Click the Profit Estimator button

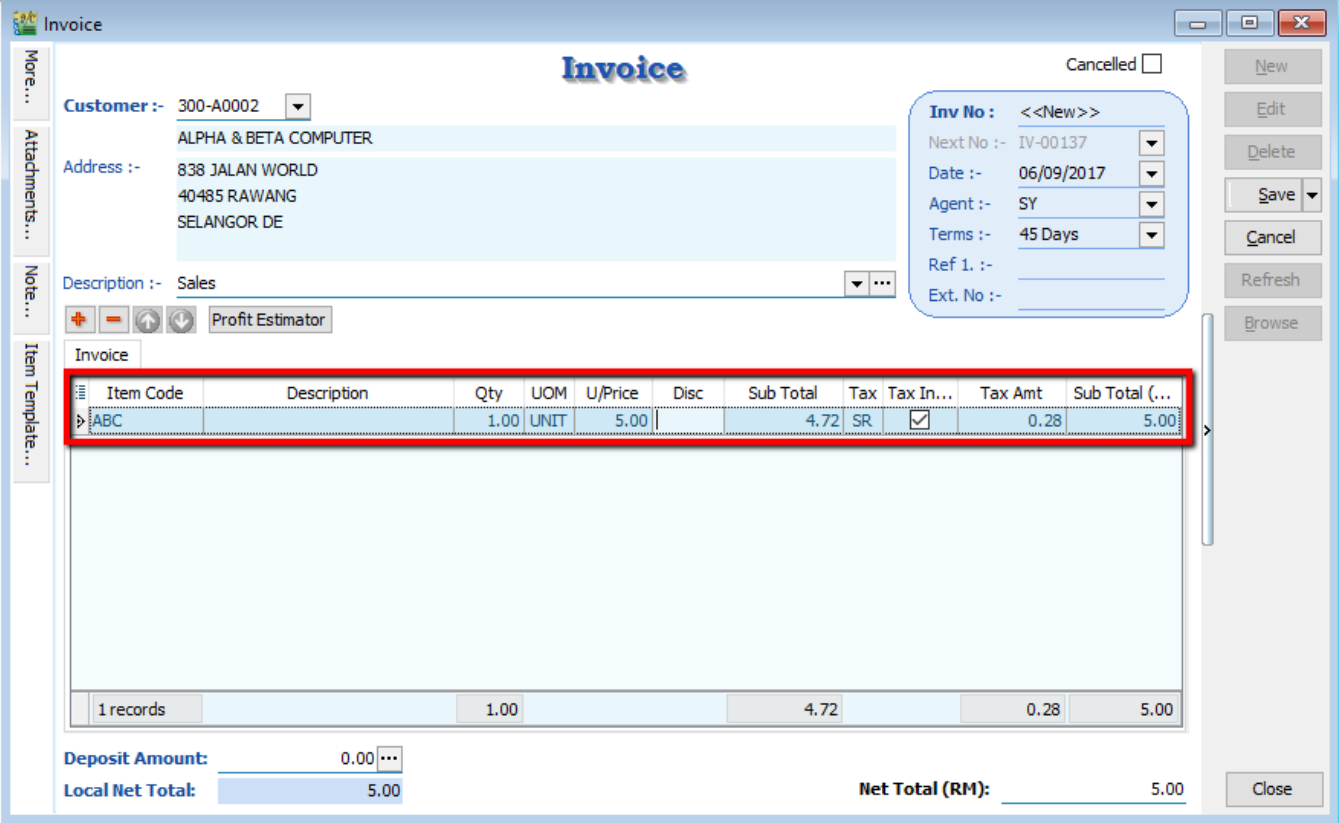coord(269,320)
